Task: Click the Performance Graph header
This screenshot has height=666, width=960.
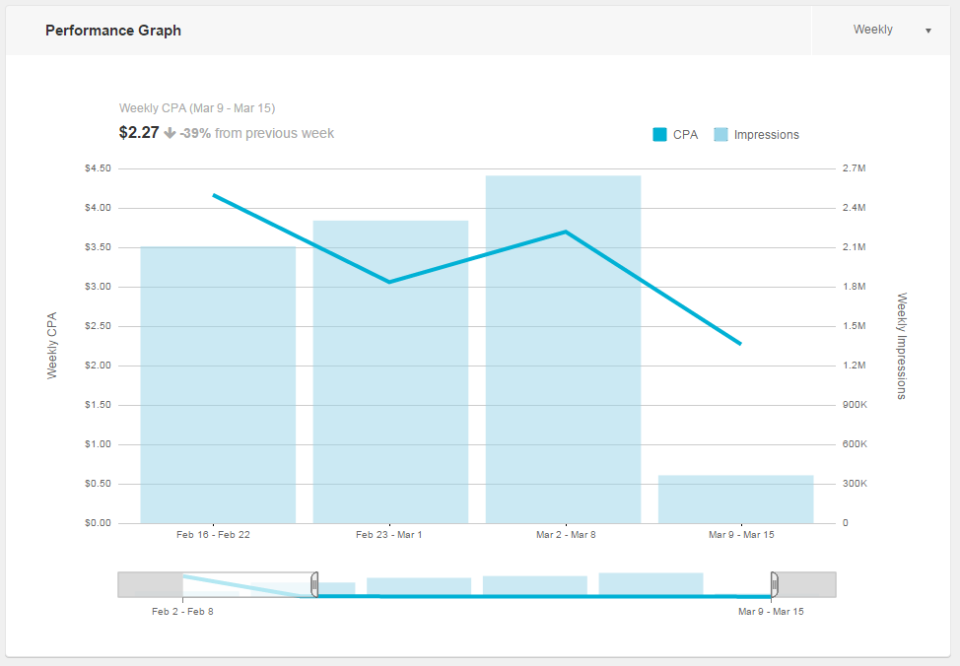Action: (x=113, y=30)
